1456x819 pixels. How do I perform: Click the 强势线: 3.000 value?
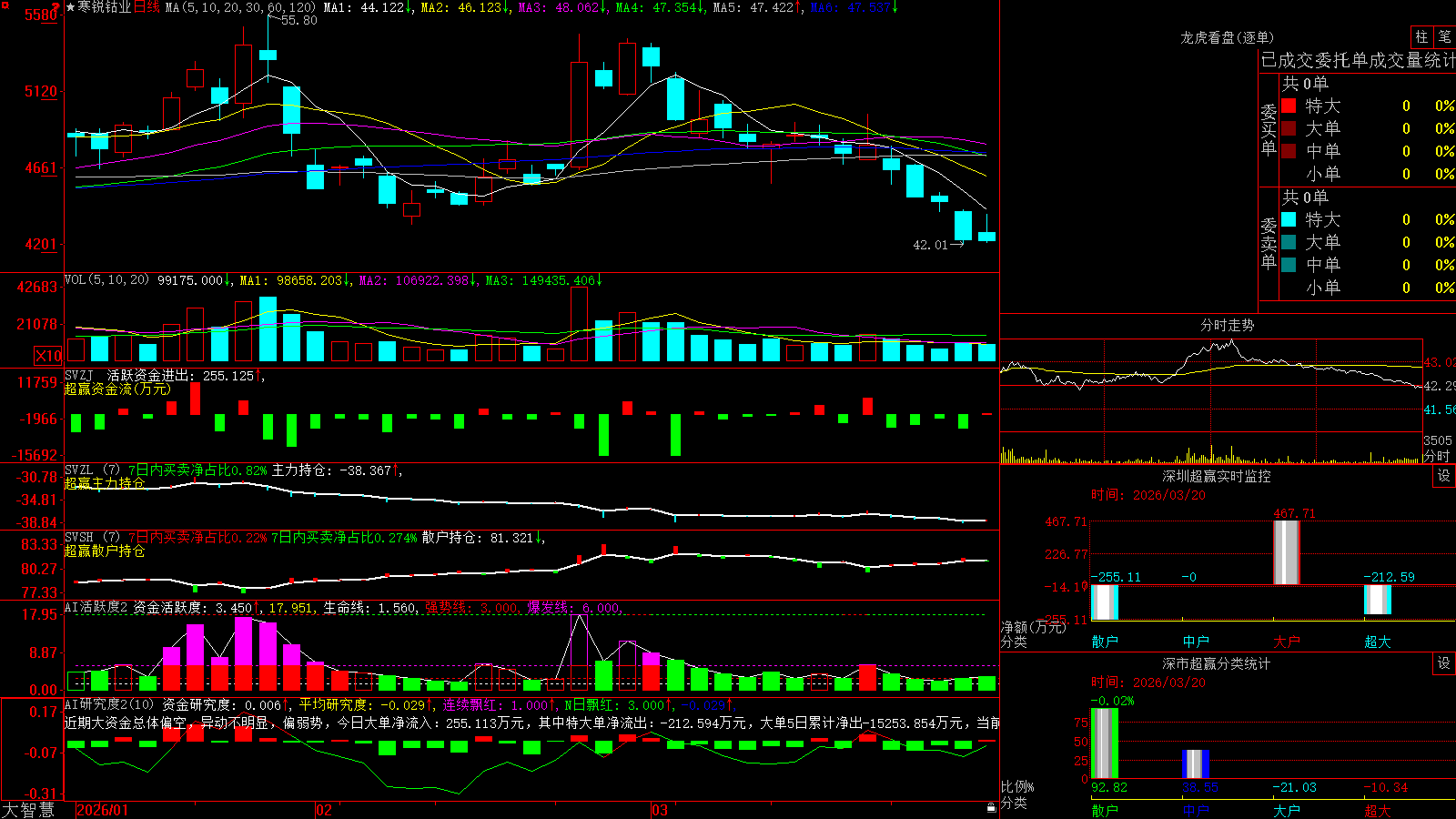tap(470, 607)
